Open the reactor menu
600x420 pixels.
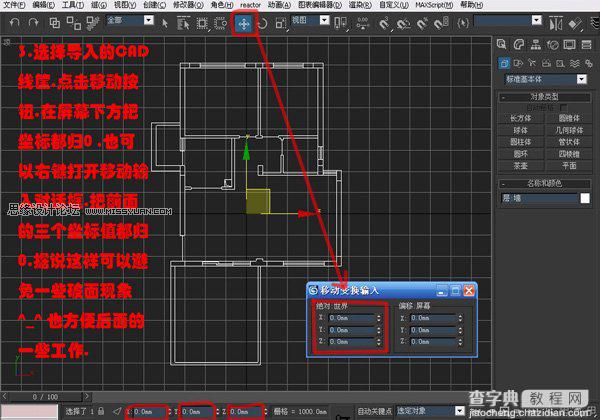pos(250,5)
